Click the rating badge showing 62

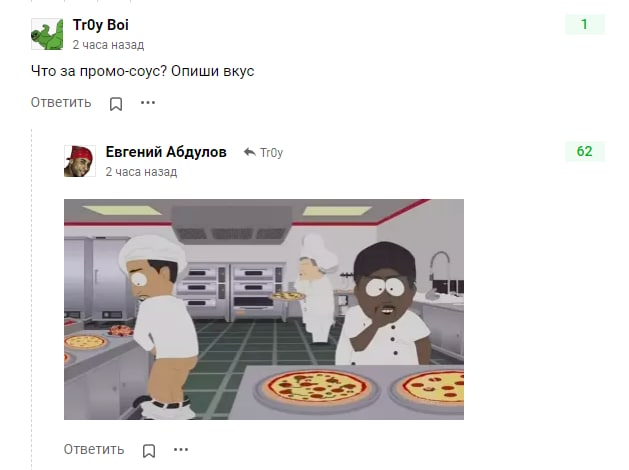(584, 152)
